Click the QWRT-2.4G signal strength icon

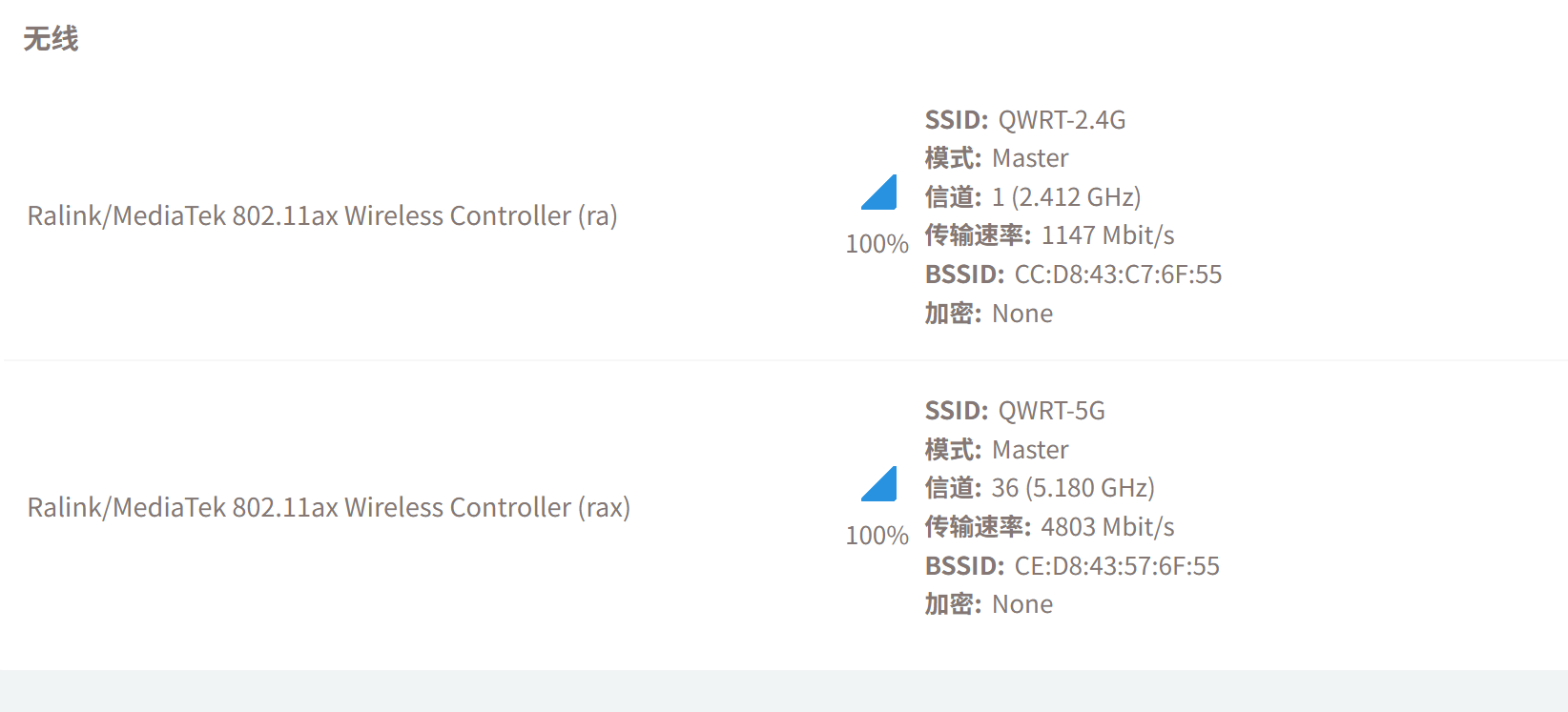pos(878,192)
